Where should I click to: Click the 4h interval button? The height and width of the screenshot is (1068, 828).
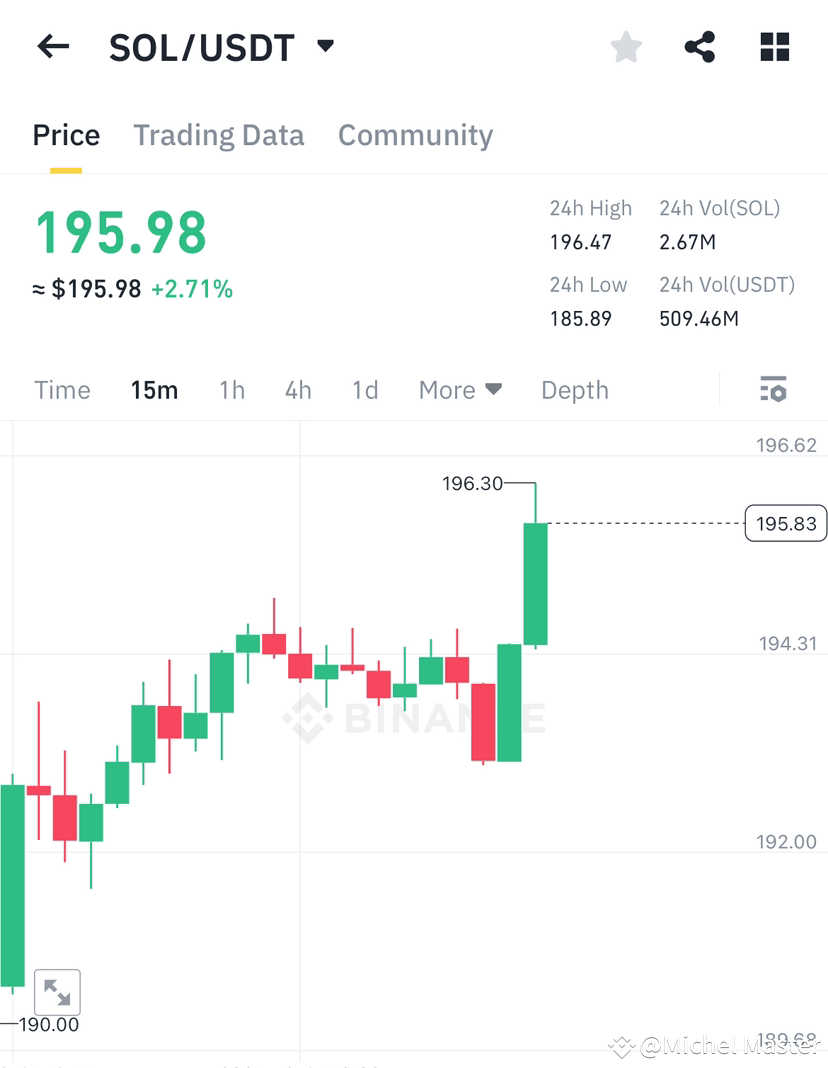click(298, 390)
